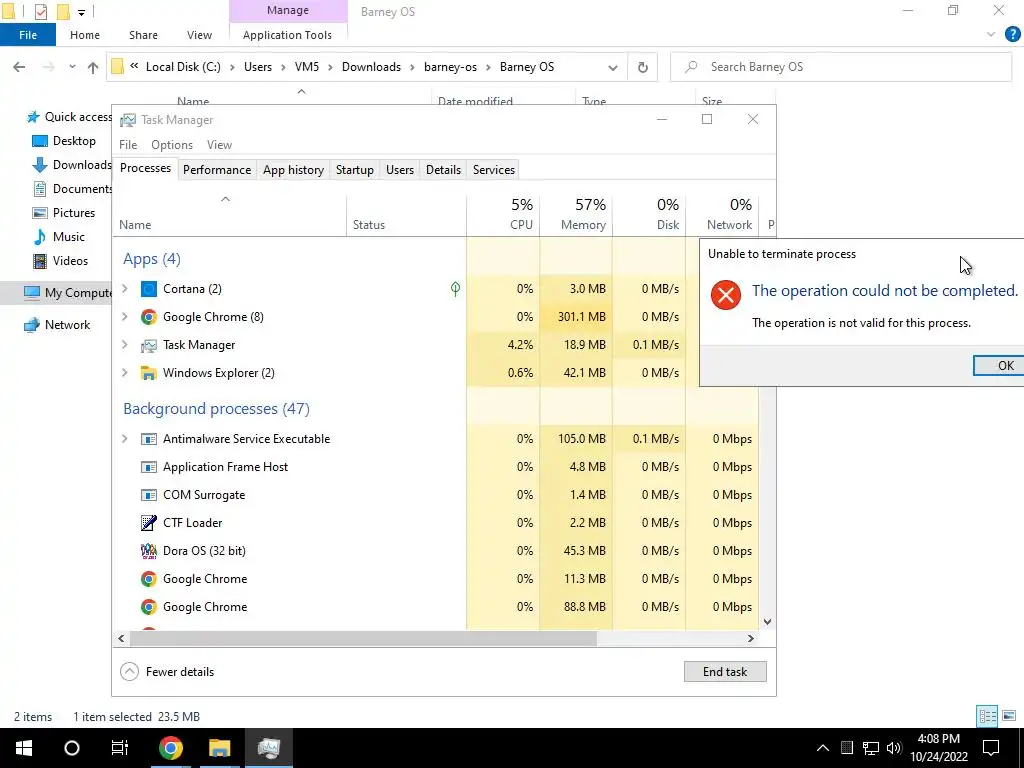Click the Antimalware Service Executable icon

coord(149,439)
